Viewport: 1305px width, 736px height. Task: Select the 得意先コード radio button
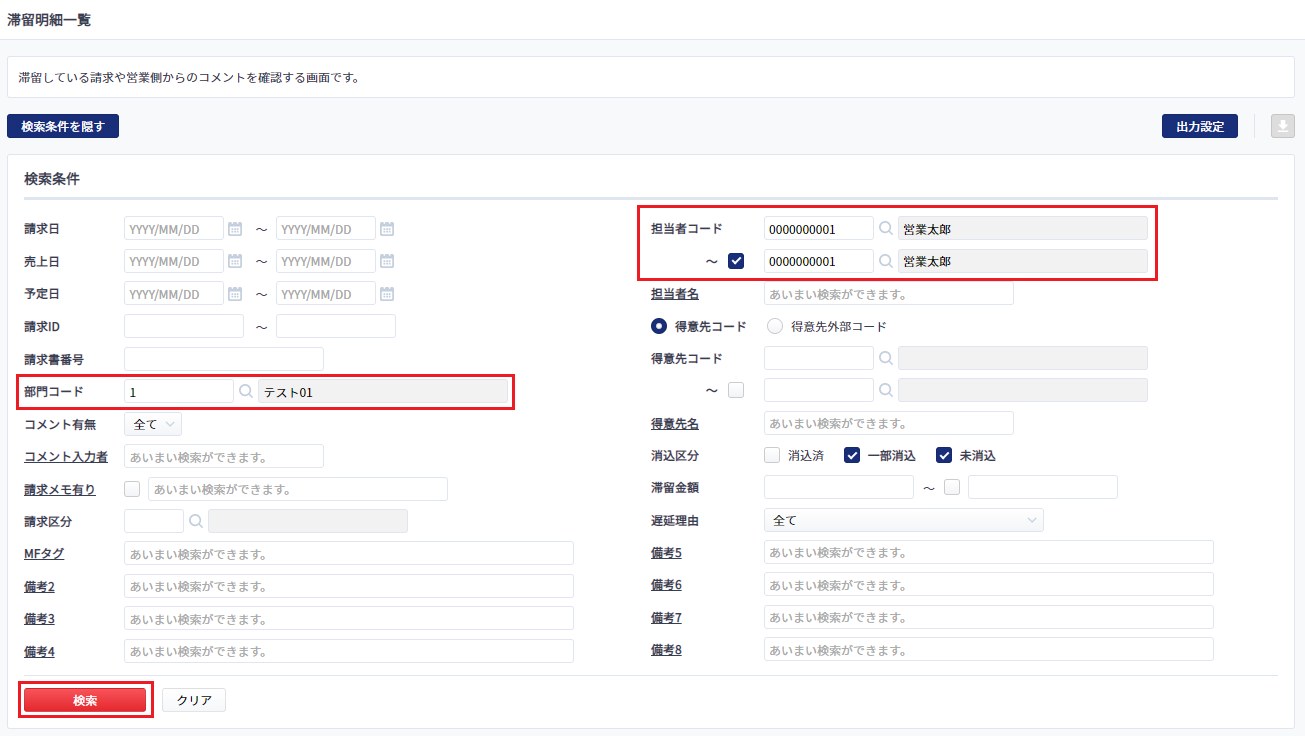[659, 326]
